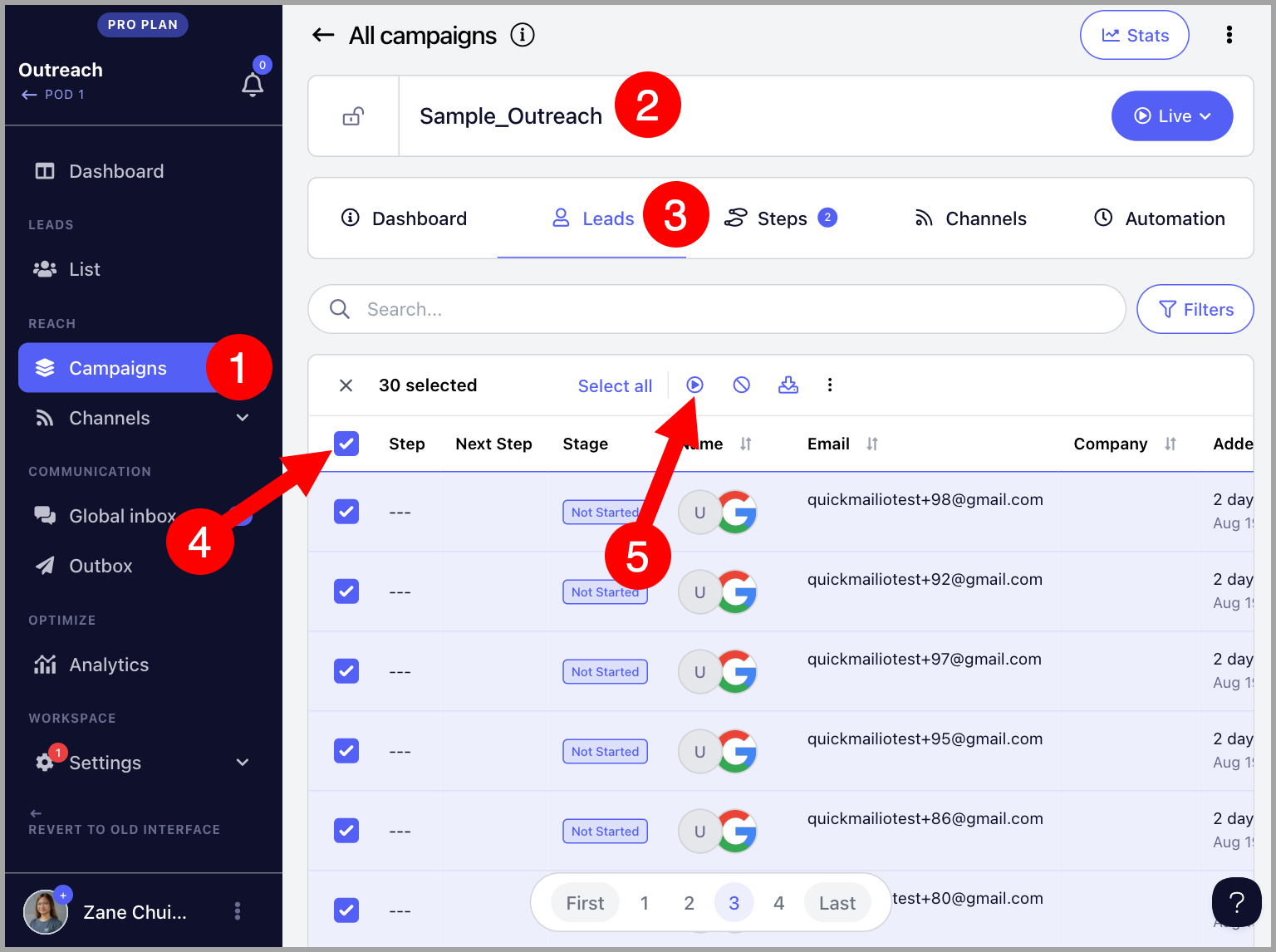Open the Zane Chui user options menu

238,911
